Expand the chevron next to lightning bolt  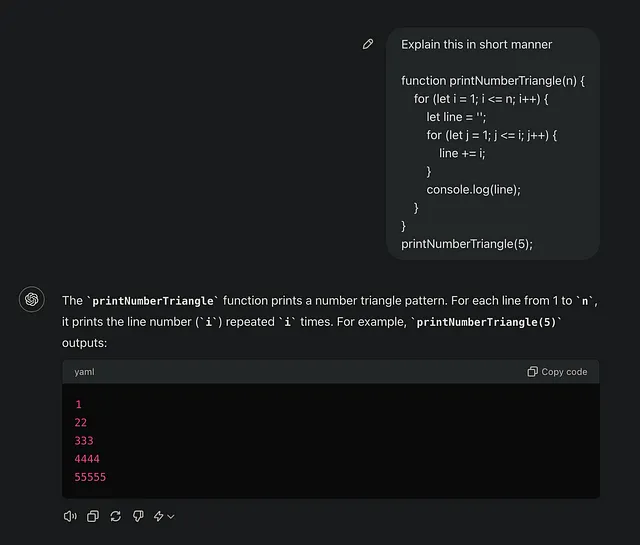[x=171, y=517]
